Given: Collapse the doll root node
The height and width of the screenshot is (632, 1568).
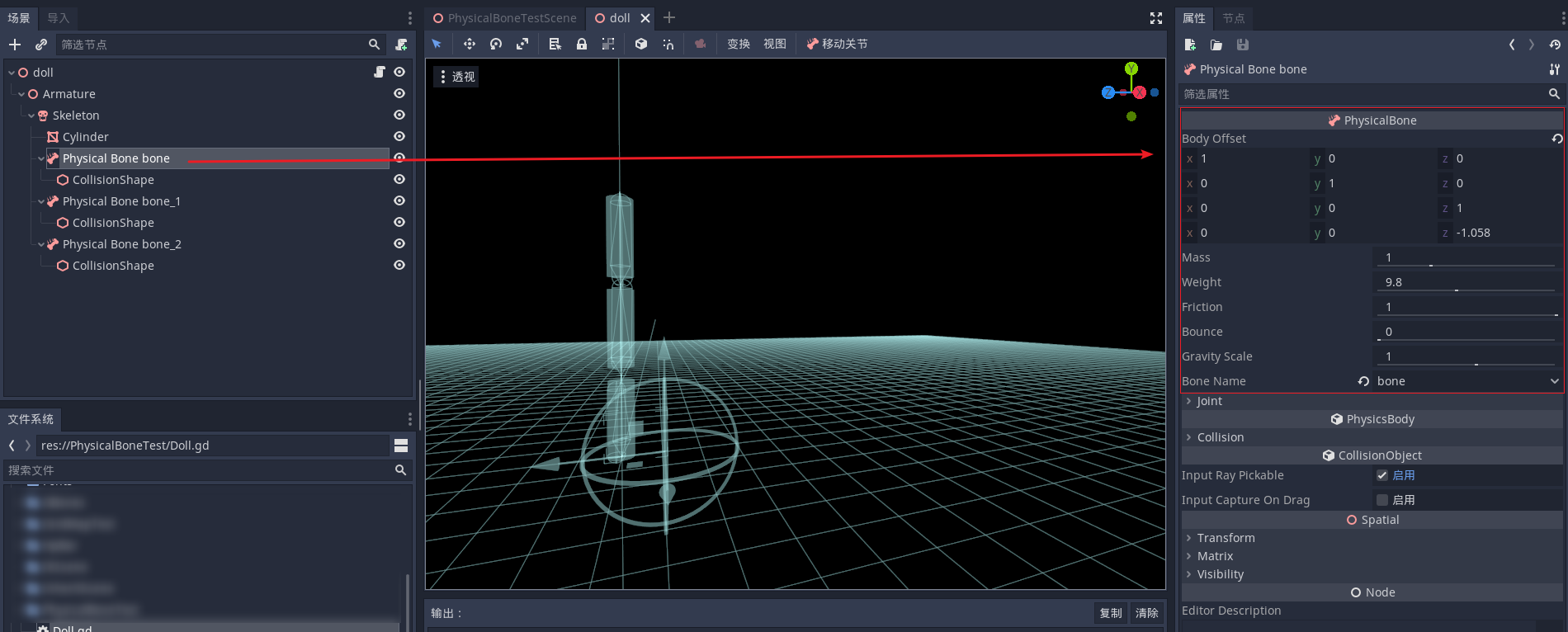Looking at the screenshot, I should (x=12, y=73).
